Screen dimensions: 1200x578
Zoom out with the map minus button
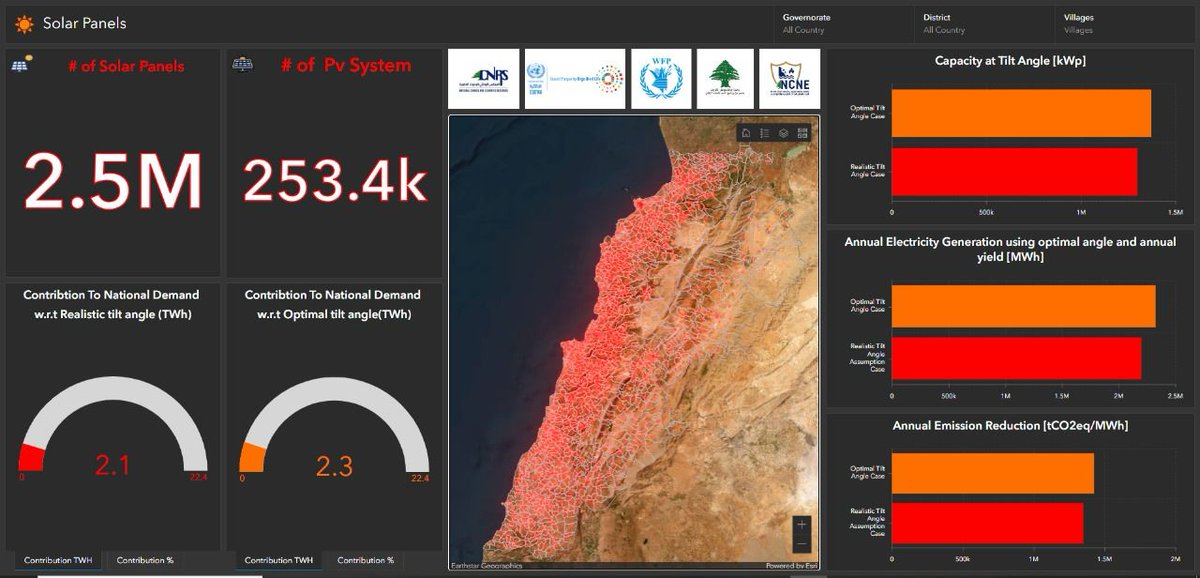802,544
